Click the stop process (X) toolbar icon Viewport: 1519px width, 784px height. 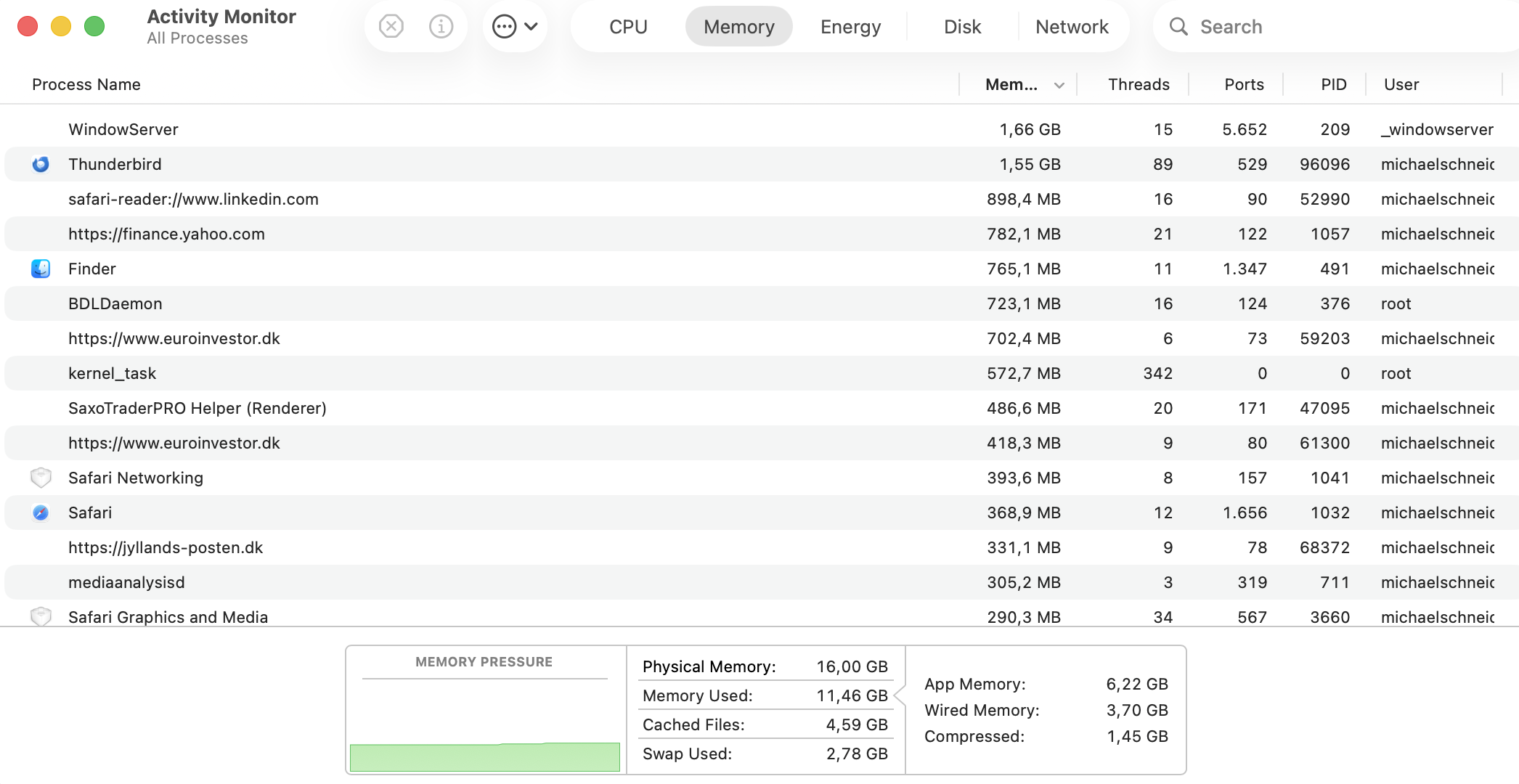pos(391,27)
